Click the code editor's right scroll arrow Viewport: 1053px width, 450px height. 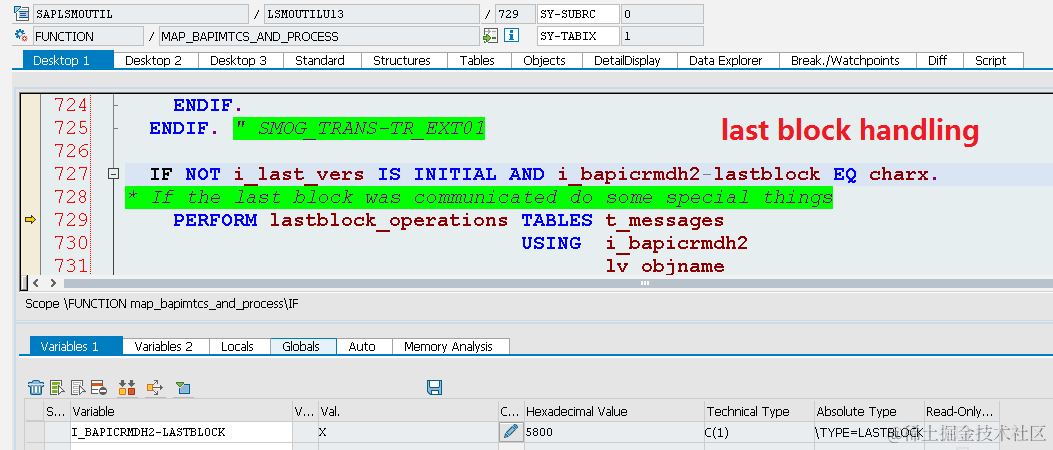coord(54,283)
